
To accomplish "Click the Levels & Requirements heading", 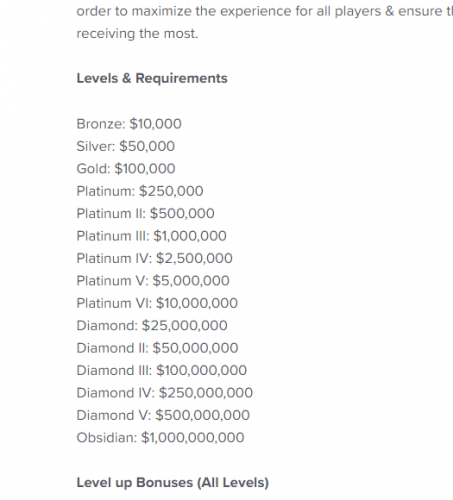I will [152, 78].
